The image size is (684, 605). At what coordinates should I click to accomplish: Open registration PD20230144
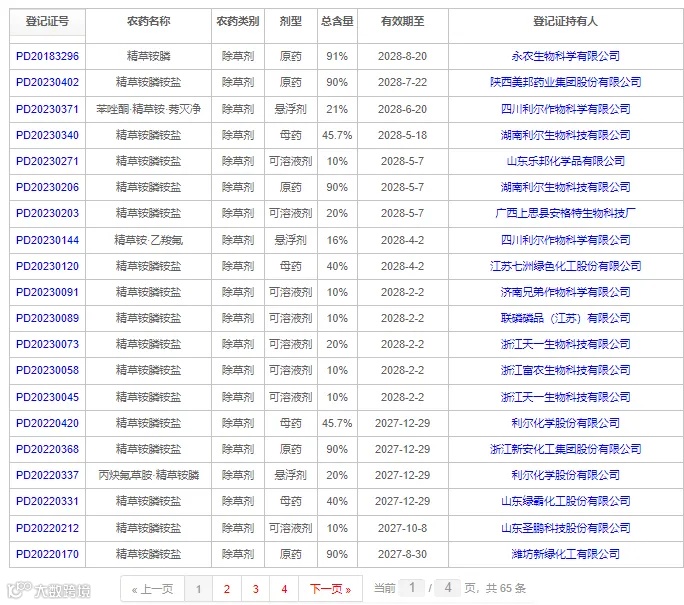tap(48, 240)
